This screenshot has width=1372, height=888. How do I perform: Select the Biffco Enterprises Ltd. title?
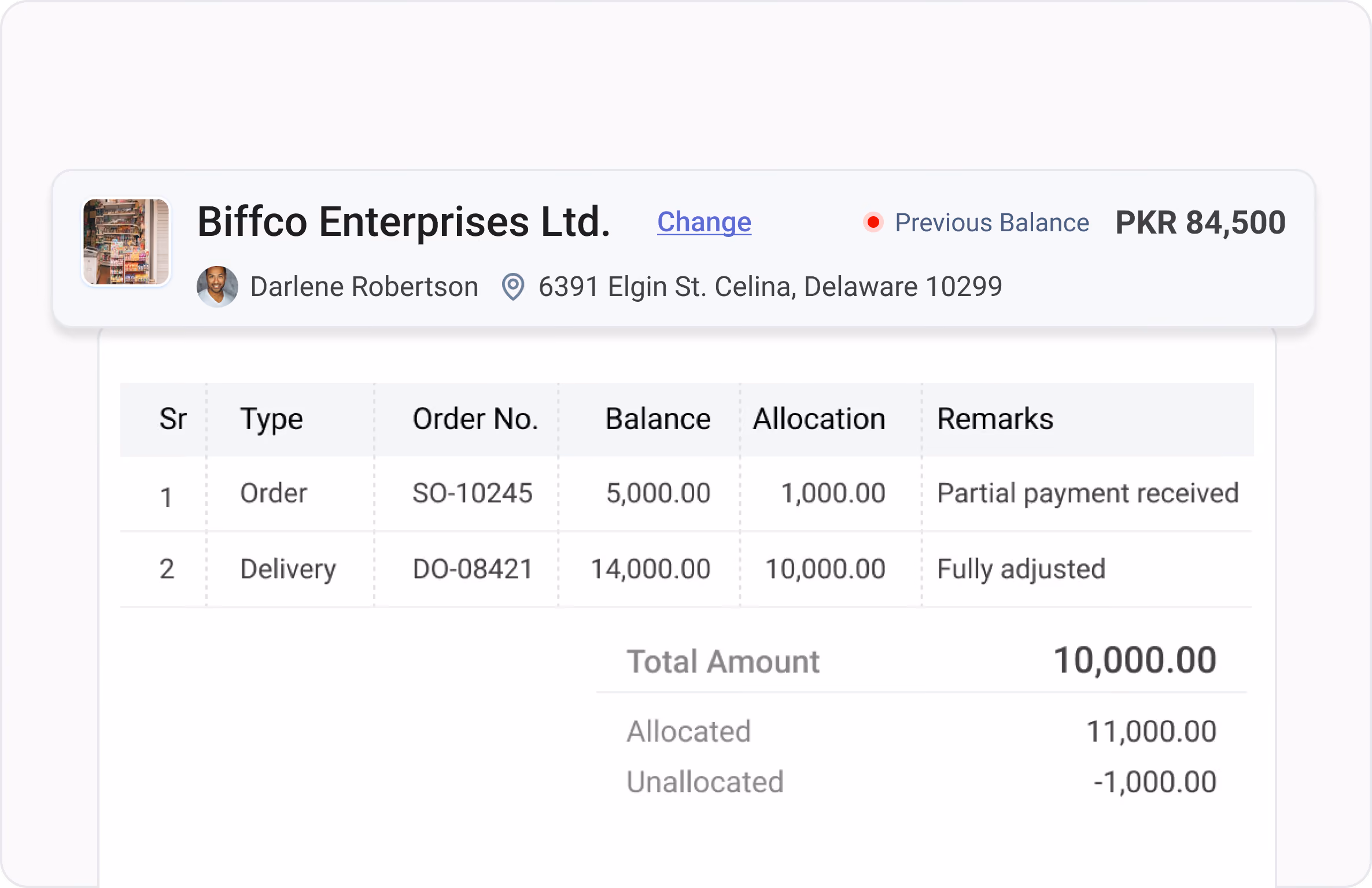click(404, 222)
